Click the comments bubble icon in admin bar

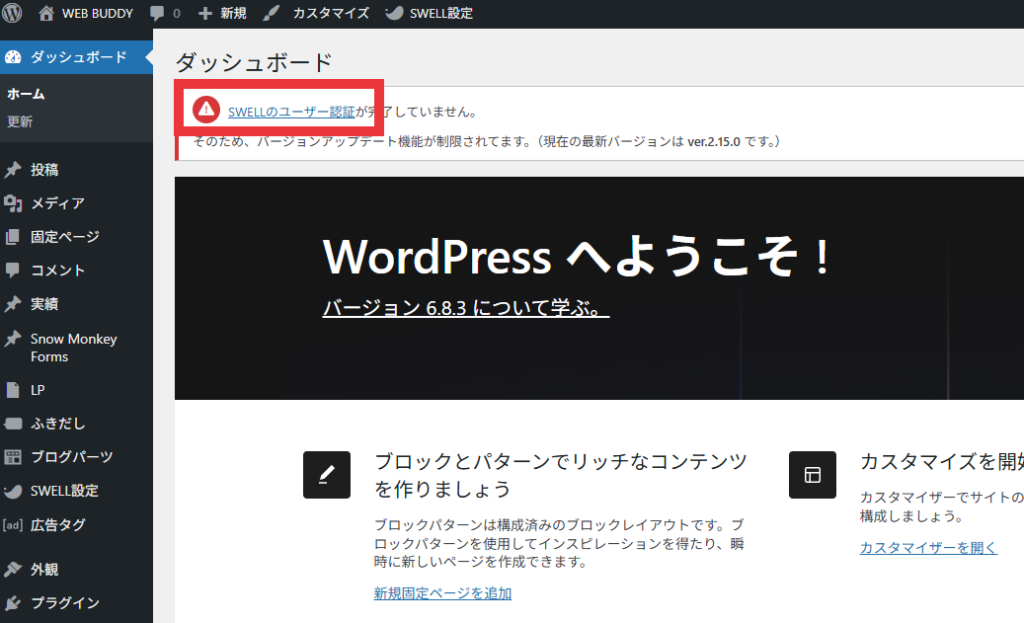[157, 14]
